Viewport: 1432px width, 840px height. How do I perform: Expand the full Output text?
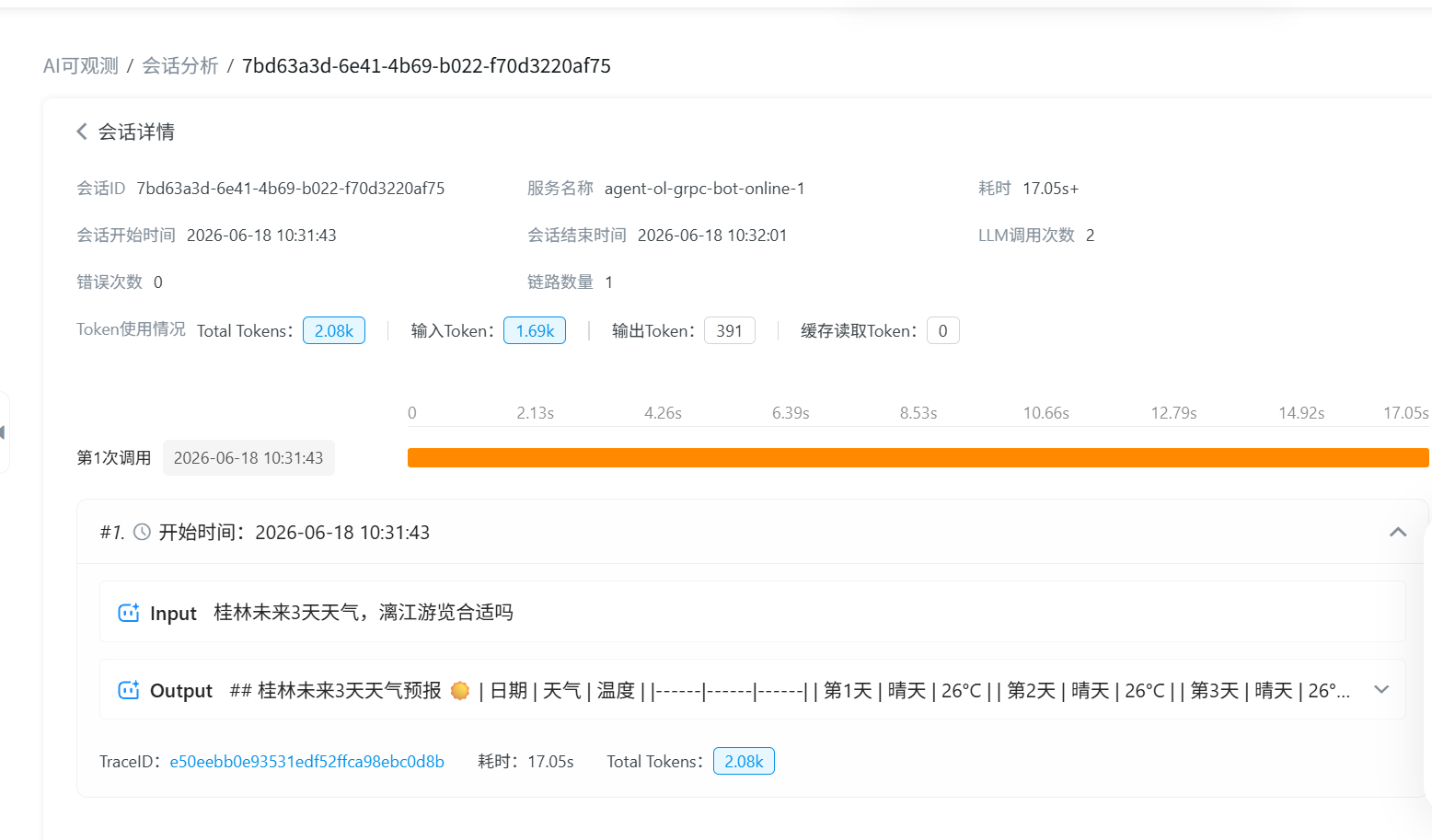click(x=1381, y=689)
